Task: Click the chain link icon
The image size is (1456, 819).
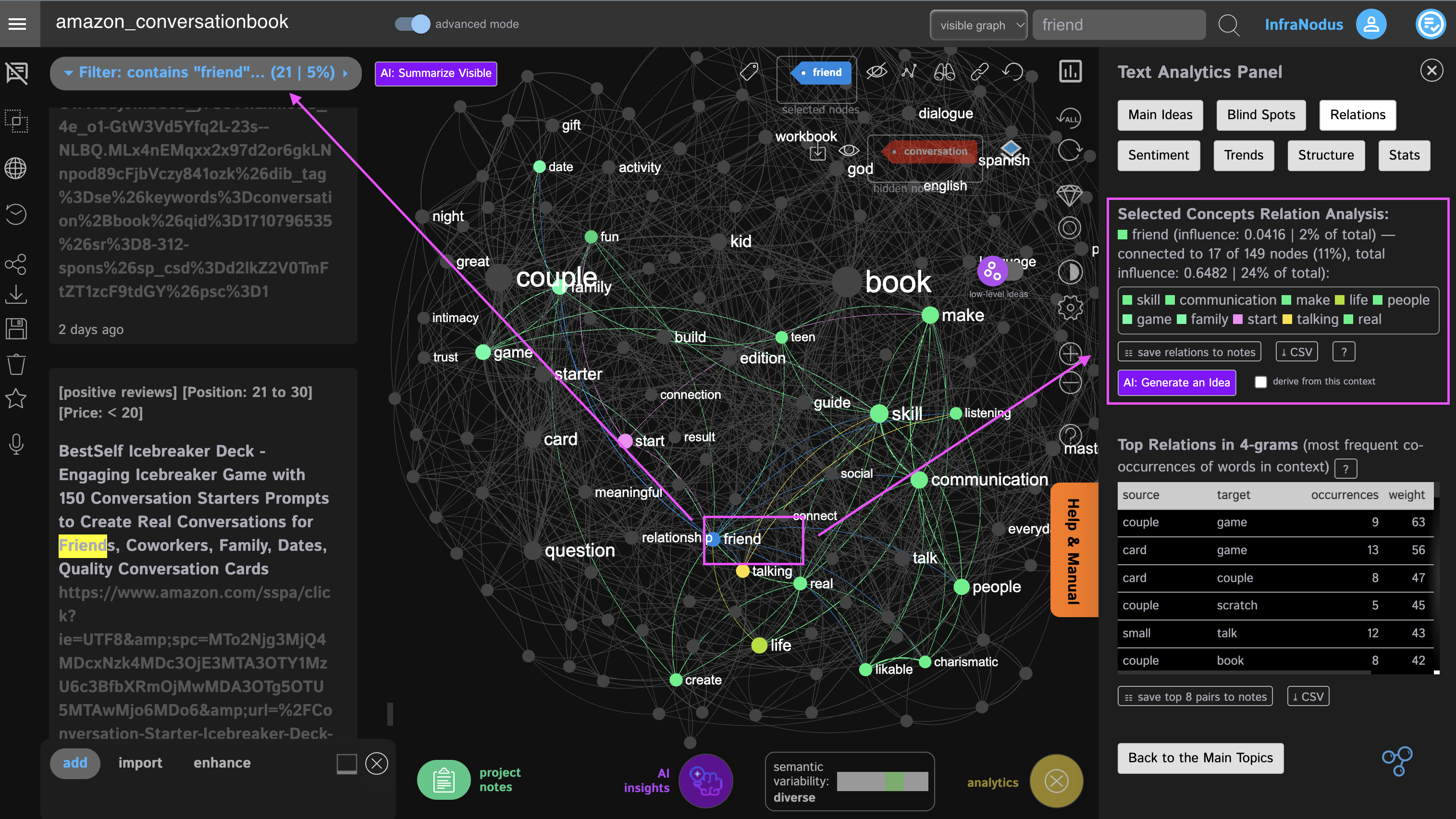Action: coord(979,72)
